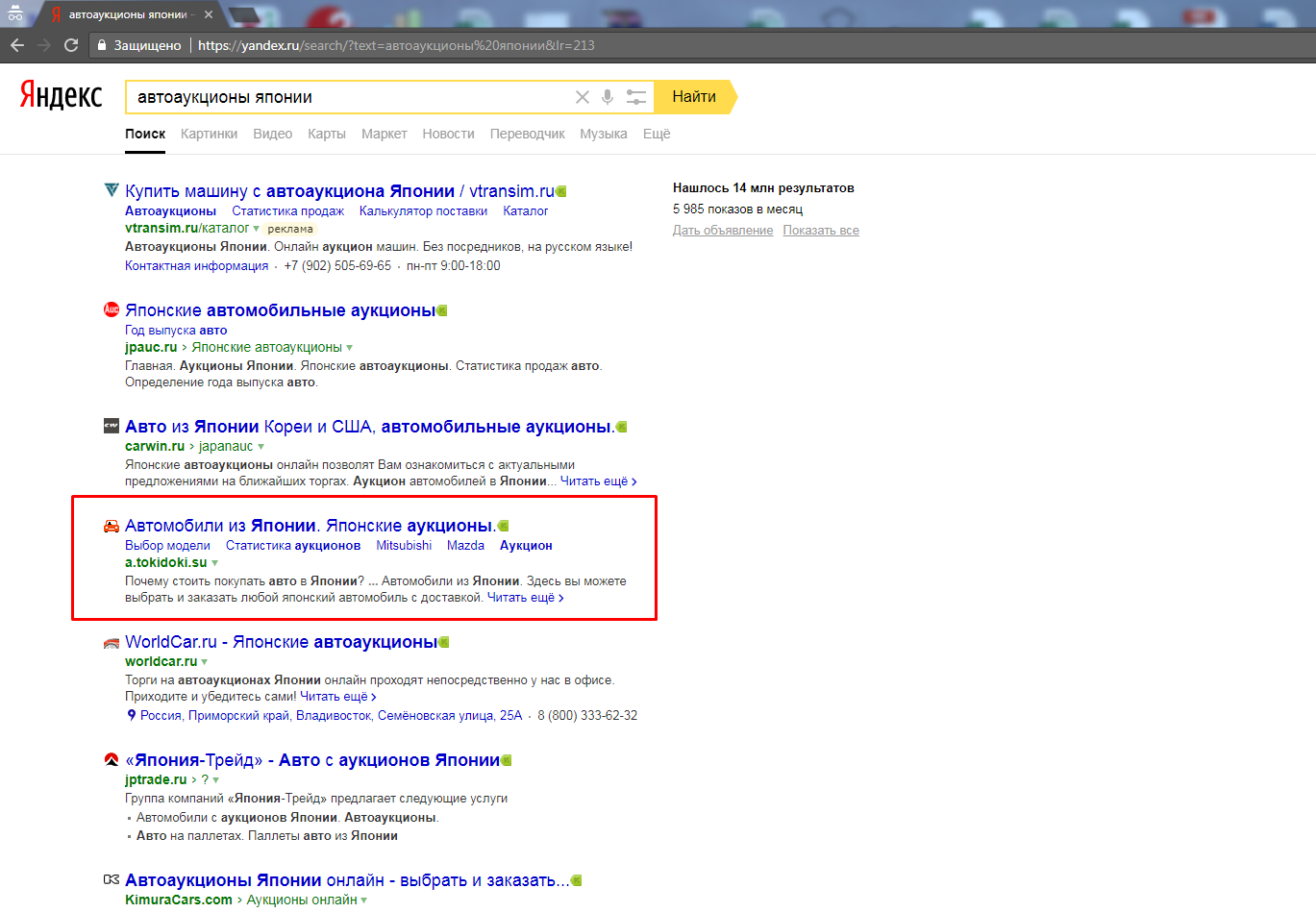This screenshot has height=913, width=1316.
Task: Switch to the Маркет tab
Action: pos(385,134)
